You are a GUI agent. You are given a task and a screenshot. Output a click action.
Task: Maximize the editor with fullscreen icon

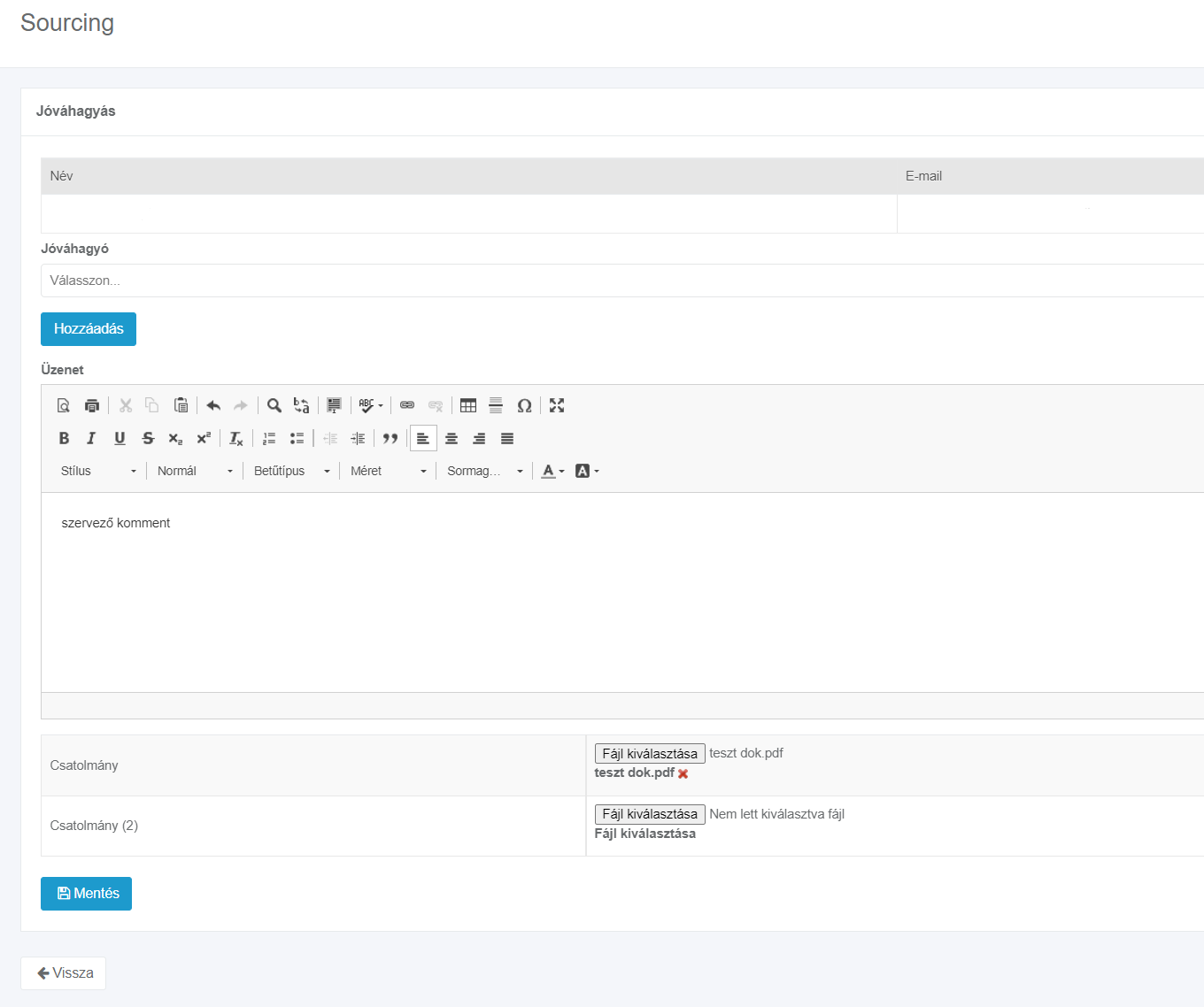tap(557, 405)
